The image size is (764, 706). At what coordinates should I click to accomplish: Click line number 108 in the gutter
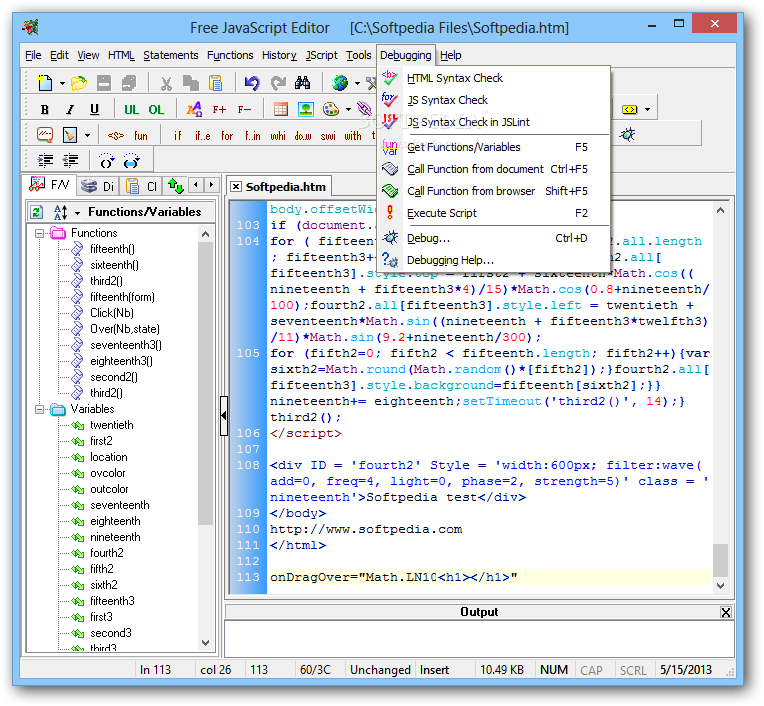pyautogui.click(x=248, y=465)
